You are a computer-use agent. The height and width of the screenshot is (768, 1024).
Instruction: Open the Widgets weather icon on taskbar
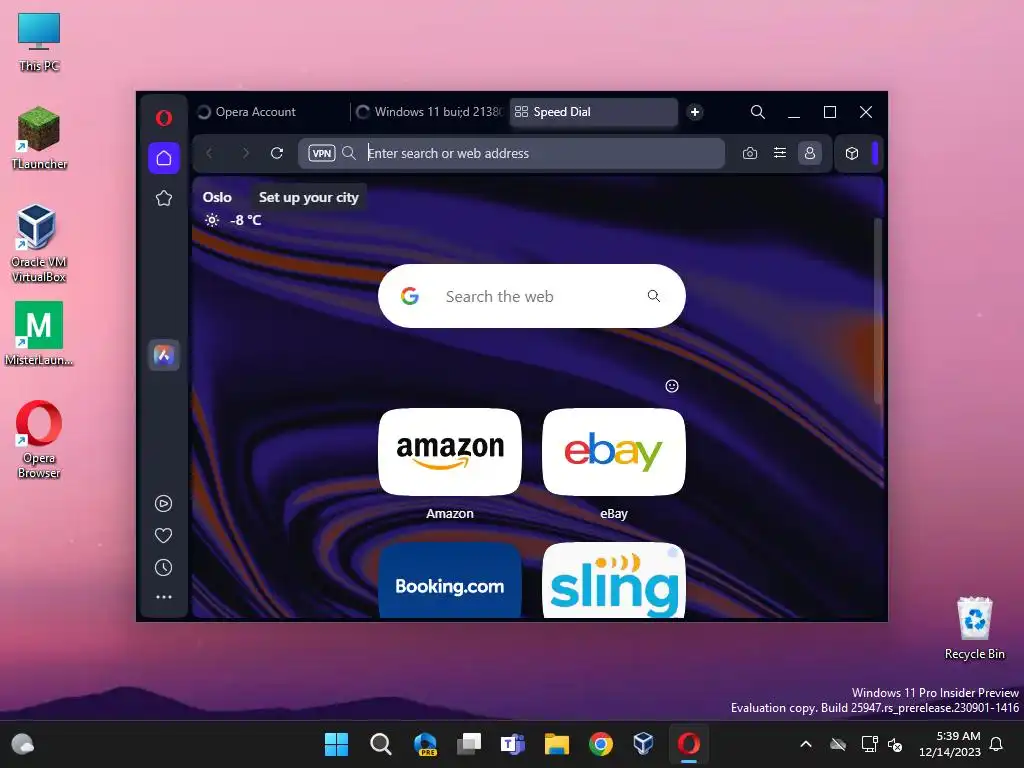[23, 744]
